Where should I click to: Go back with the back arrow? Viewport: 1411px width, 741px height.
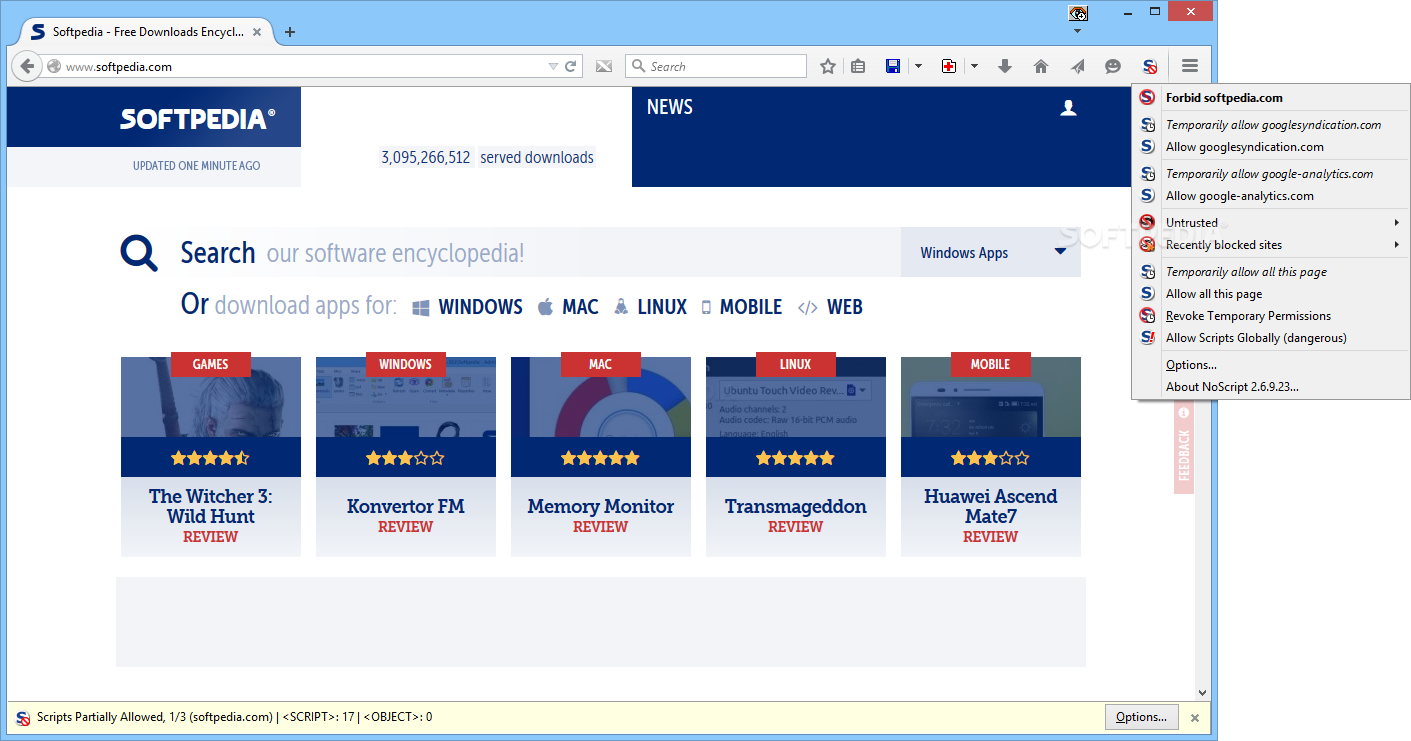(27, 66)
